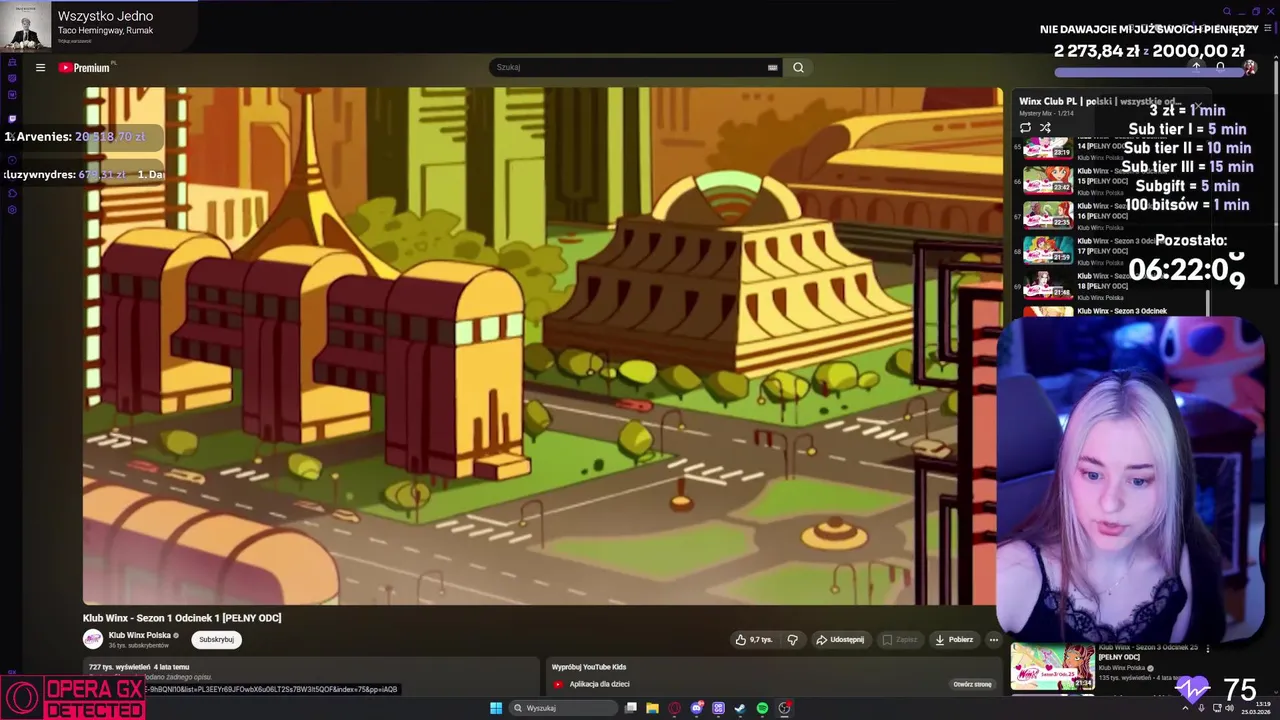Image resolution: width=1280 pixels, height=720 pixels.
Task: Open the taskbar clock showing 13:19
Action: point(1255,708)
